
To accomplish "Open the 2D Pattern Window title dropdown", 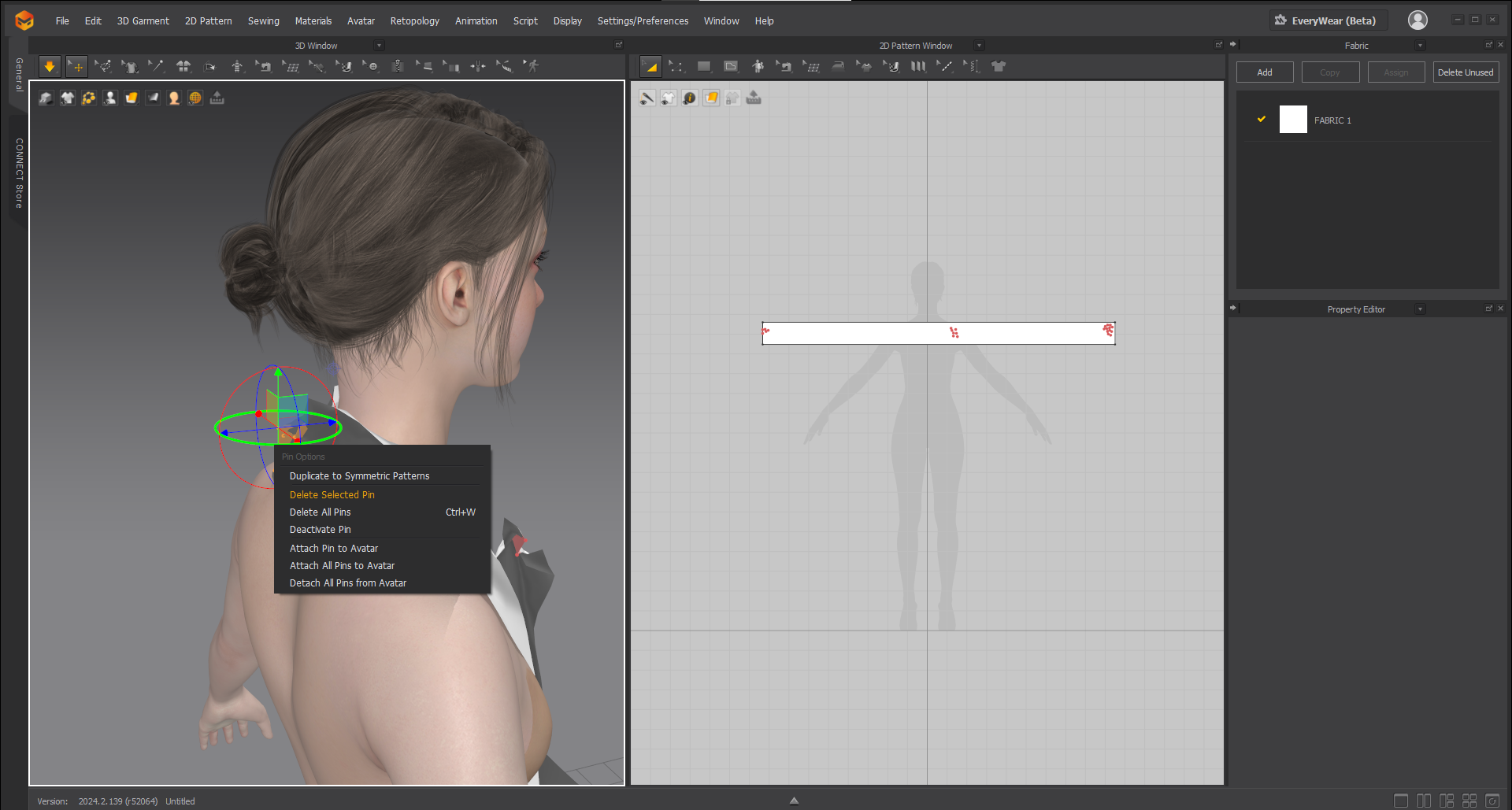I will [x=979, y=46].
